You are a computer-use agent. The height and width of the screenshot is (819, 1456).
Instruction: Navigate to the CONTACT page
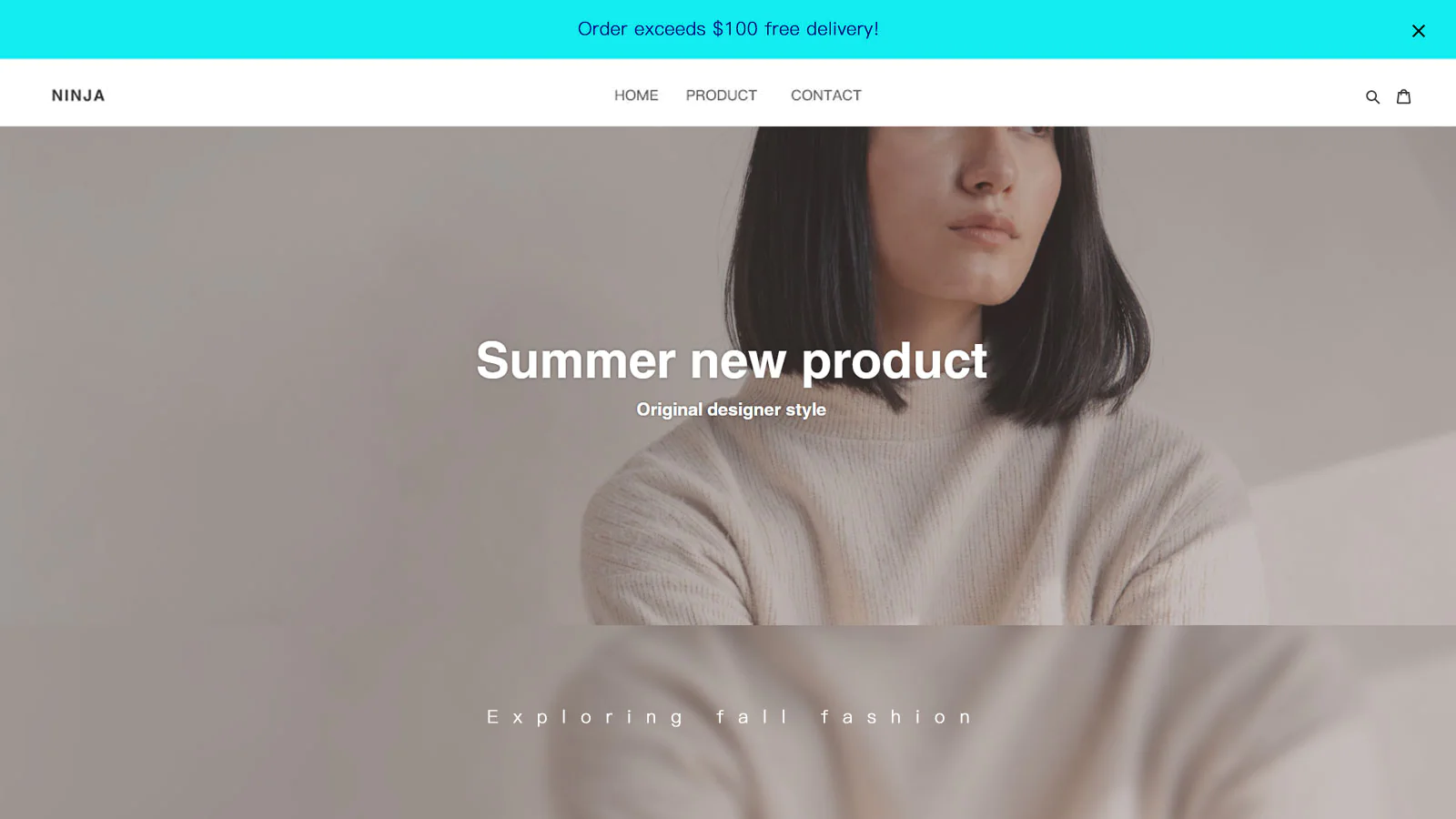pyautogui.click(x=825, y=96)
